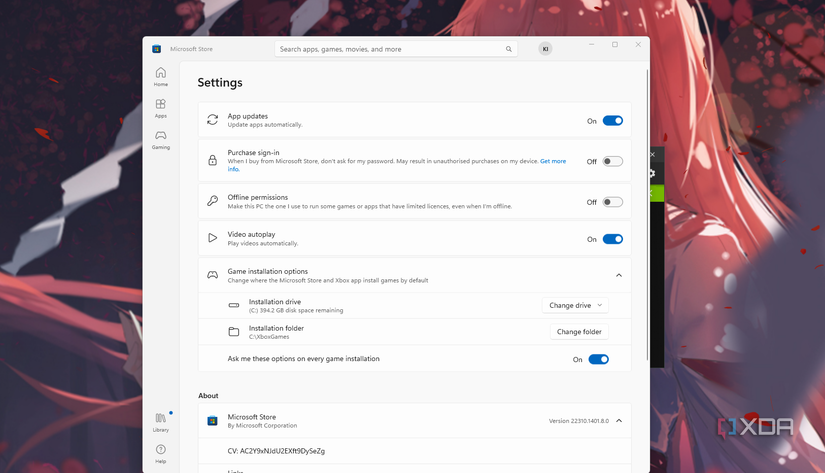Open the Home page in the sidebar
The width and height of the screenshot is (825, 473).
tap(160, 77)
